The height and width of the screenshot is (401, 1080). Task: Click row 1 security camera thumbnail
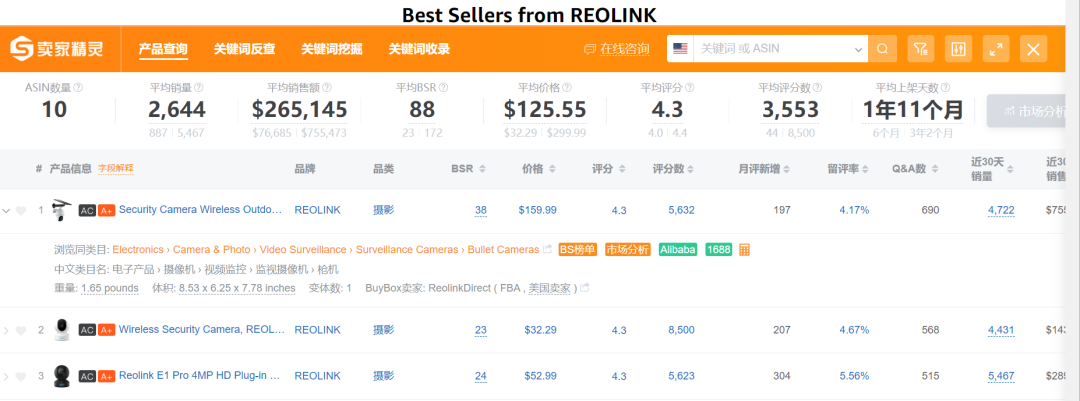[x=62, y=209]
